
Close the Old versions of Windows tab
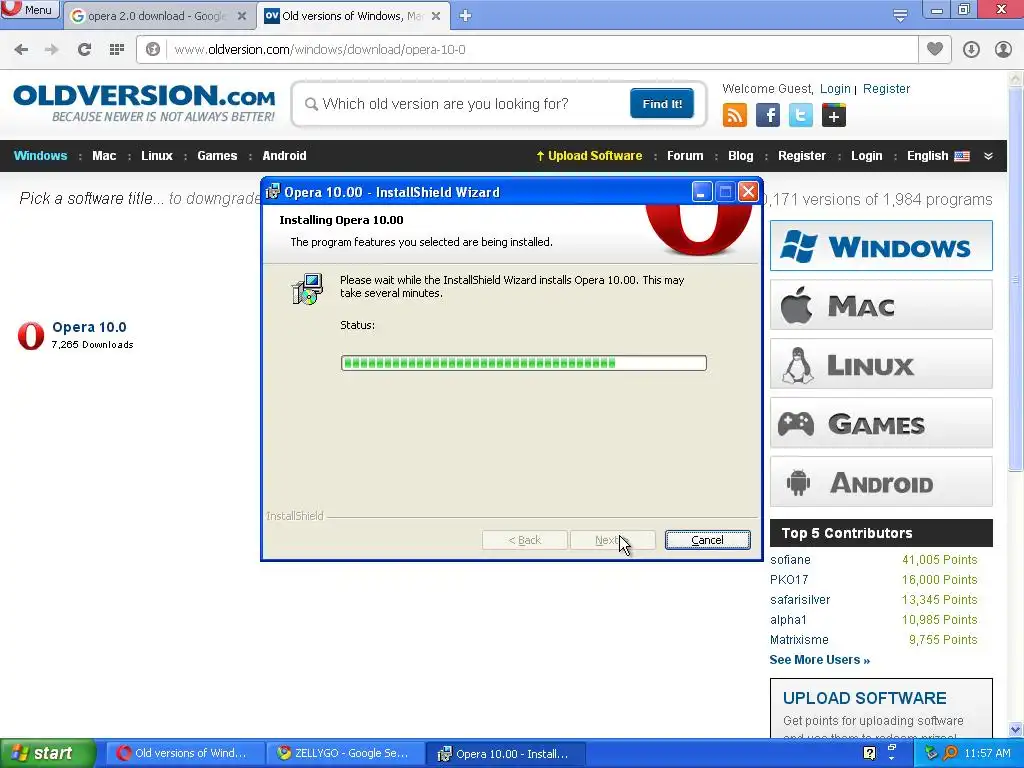coord(436,16)
